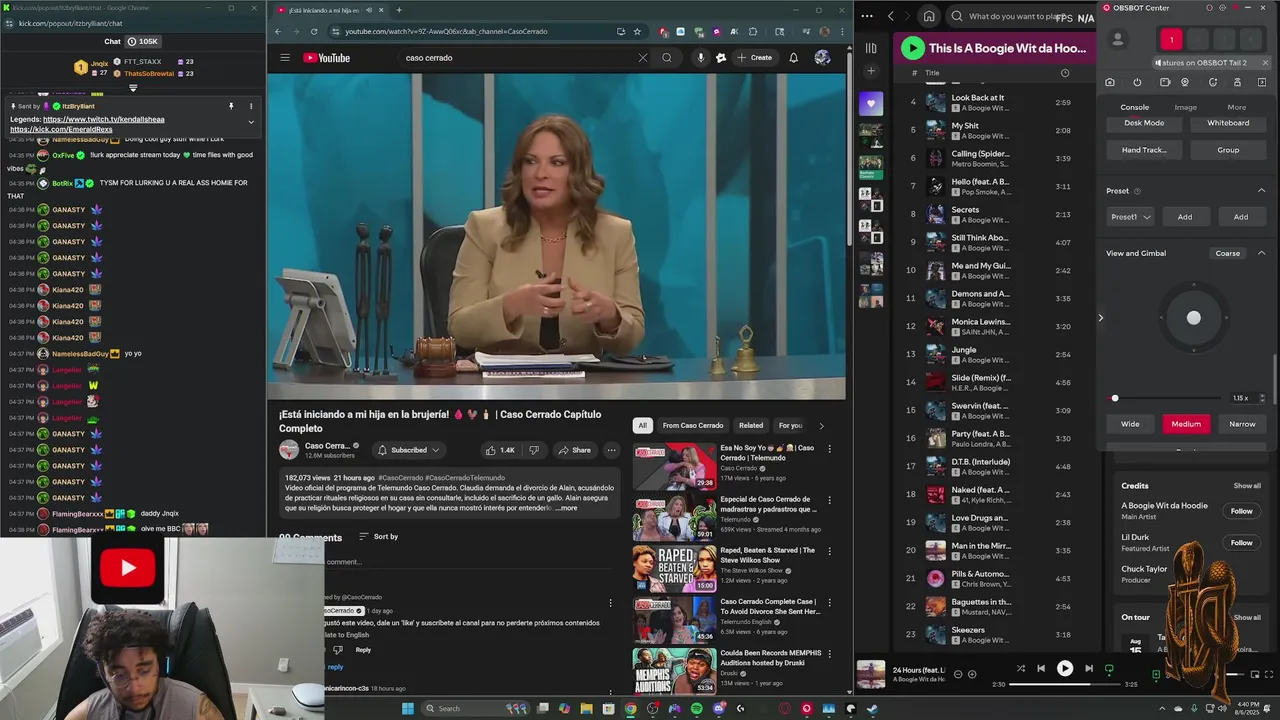This screenshot has width=1280, height=720.
Task: Go to Spotify Home icon
Action: click(x=929, y=16)
